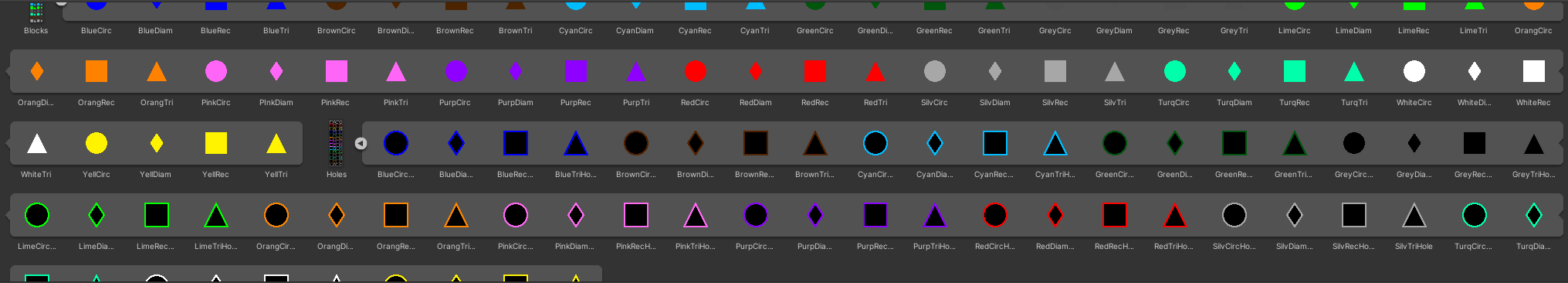Select the PinkTri solid pink triangle
Screen dimensions: 1568x283
pyautogui.click(x=396, y=71)
